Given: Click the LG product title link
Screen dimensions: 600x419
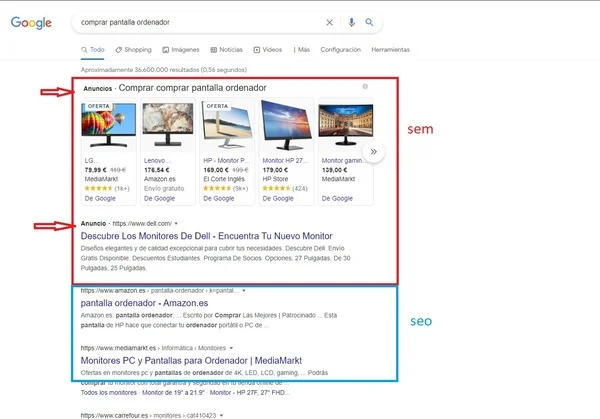Looking at the screenshot, I should [92, 161].
